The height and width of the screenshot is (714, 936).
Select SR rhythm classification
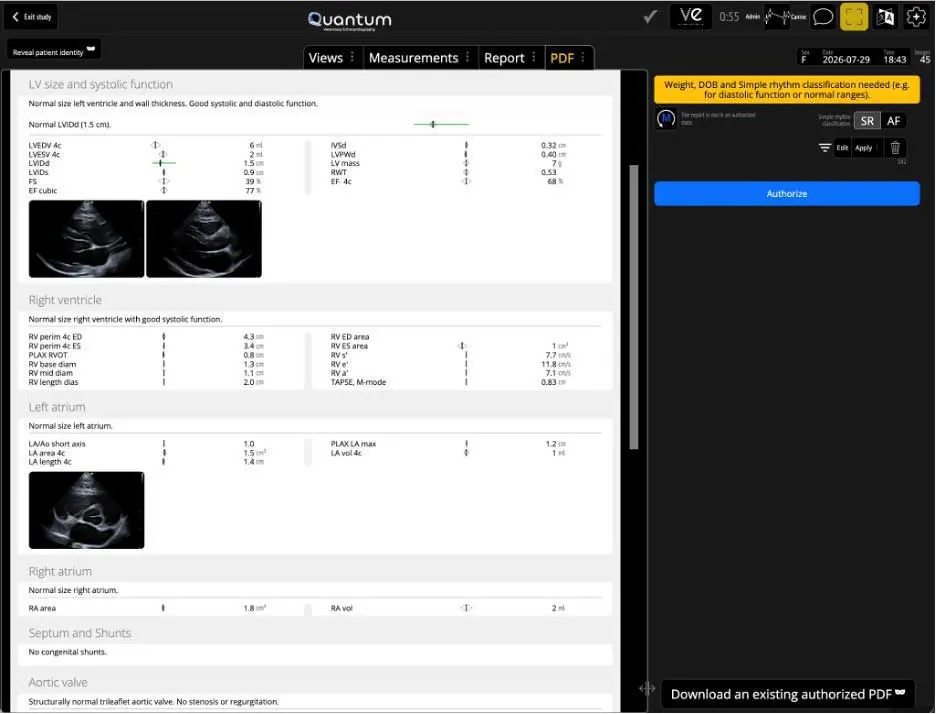tap(867, 121)
